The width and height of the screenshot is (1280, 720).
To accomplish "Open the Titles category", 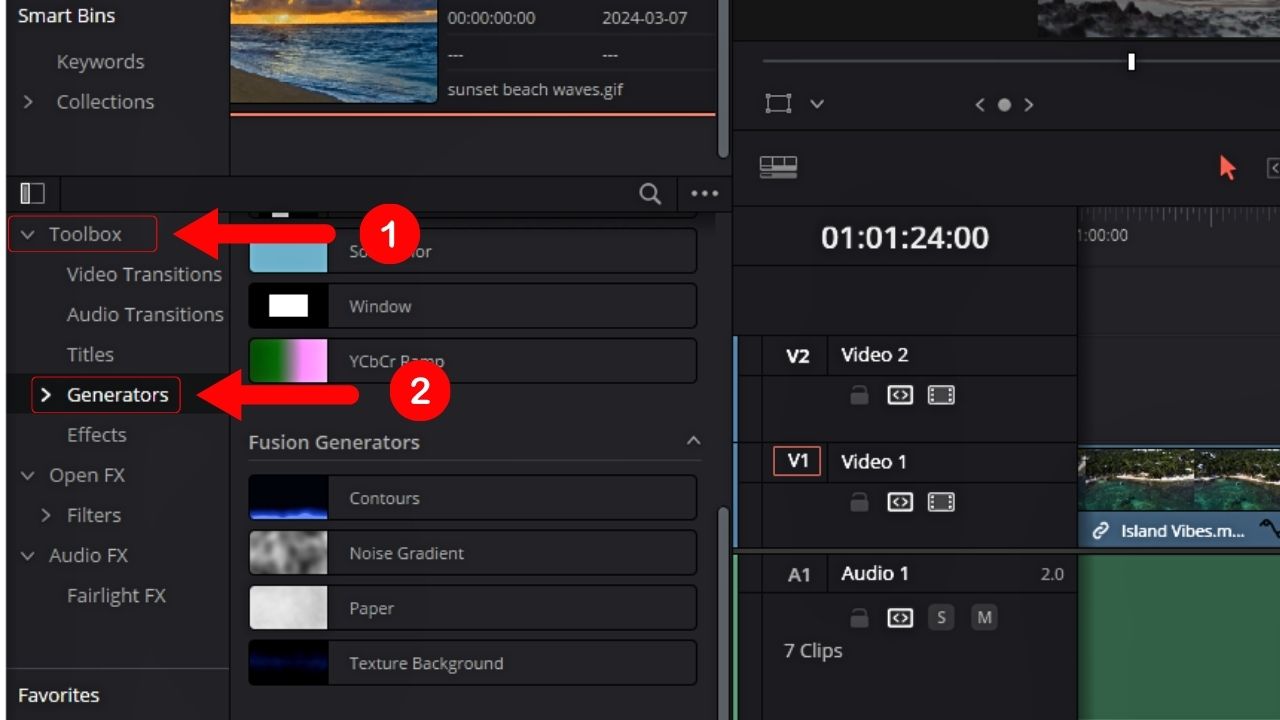I will 90,354.
